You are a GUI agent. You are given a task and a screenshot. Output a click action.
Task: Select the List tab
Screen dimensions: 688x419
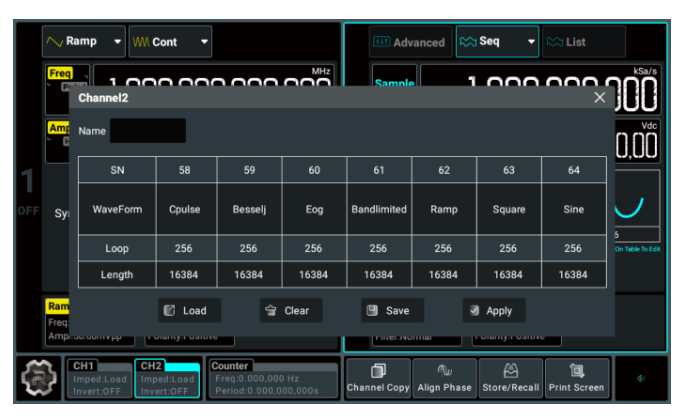point(584,42)
